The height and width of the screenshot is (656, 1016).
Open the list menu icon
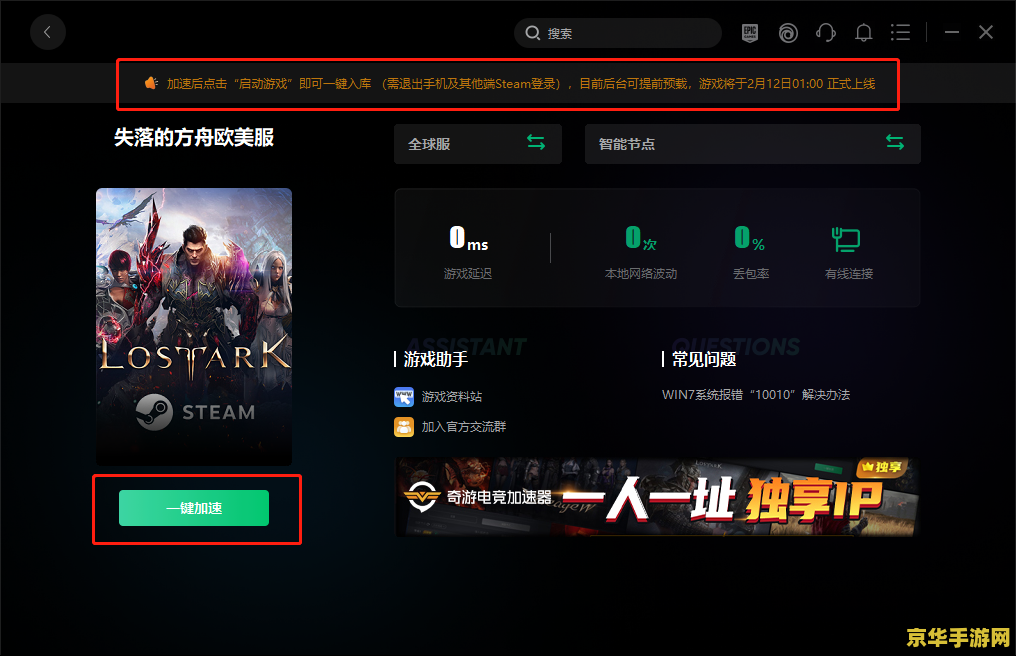point(900,32)
